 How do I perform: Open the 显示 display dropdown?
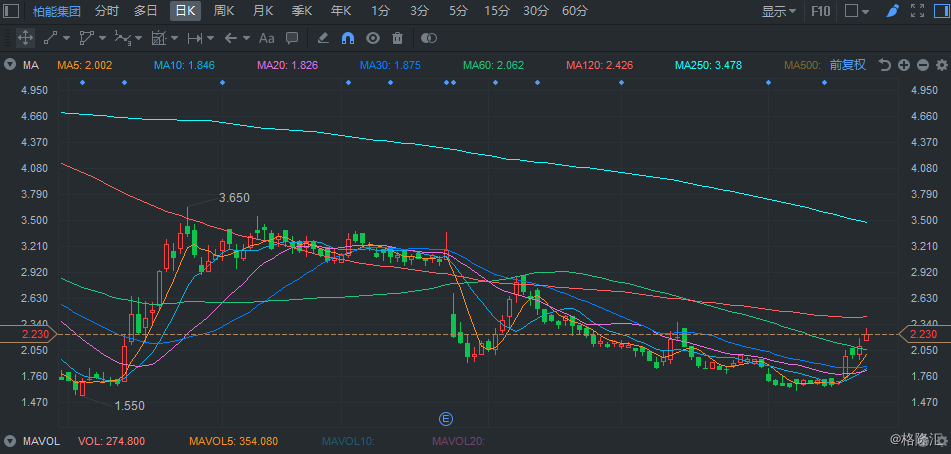[x=779, y=11]
